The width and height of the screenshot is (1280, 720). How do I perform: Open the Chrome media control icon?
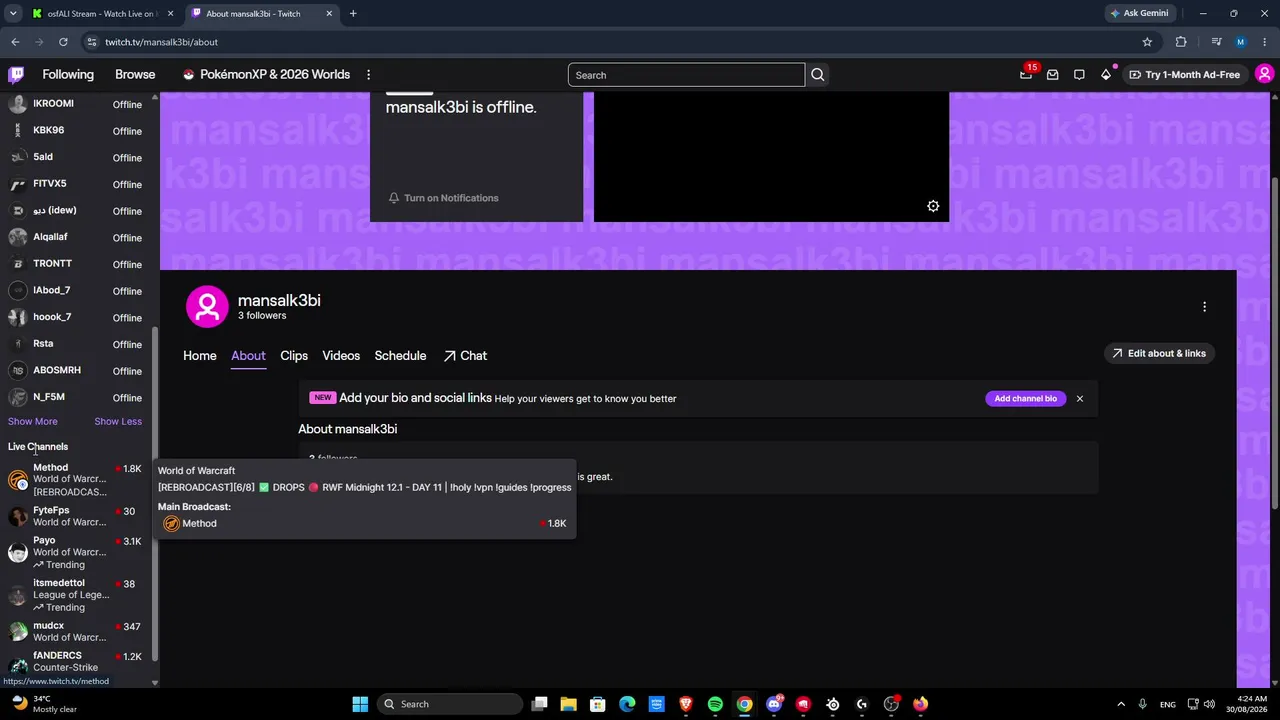1216,42
